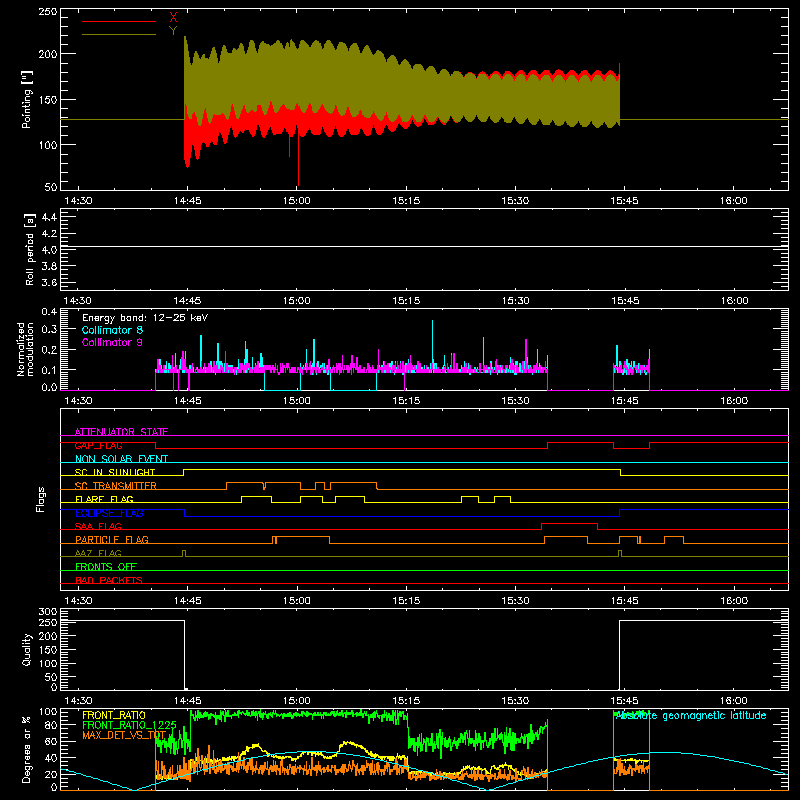Click the 15:00 tick under the Pointing plot
Image resolution: width=800 pixels, height=800 pixels.
296,201
